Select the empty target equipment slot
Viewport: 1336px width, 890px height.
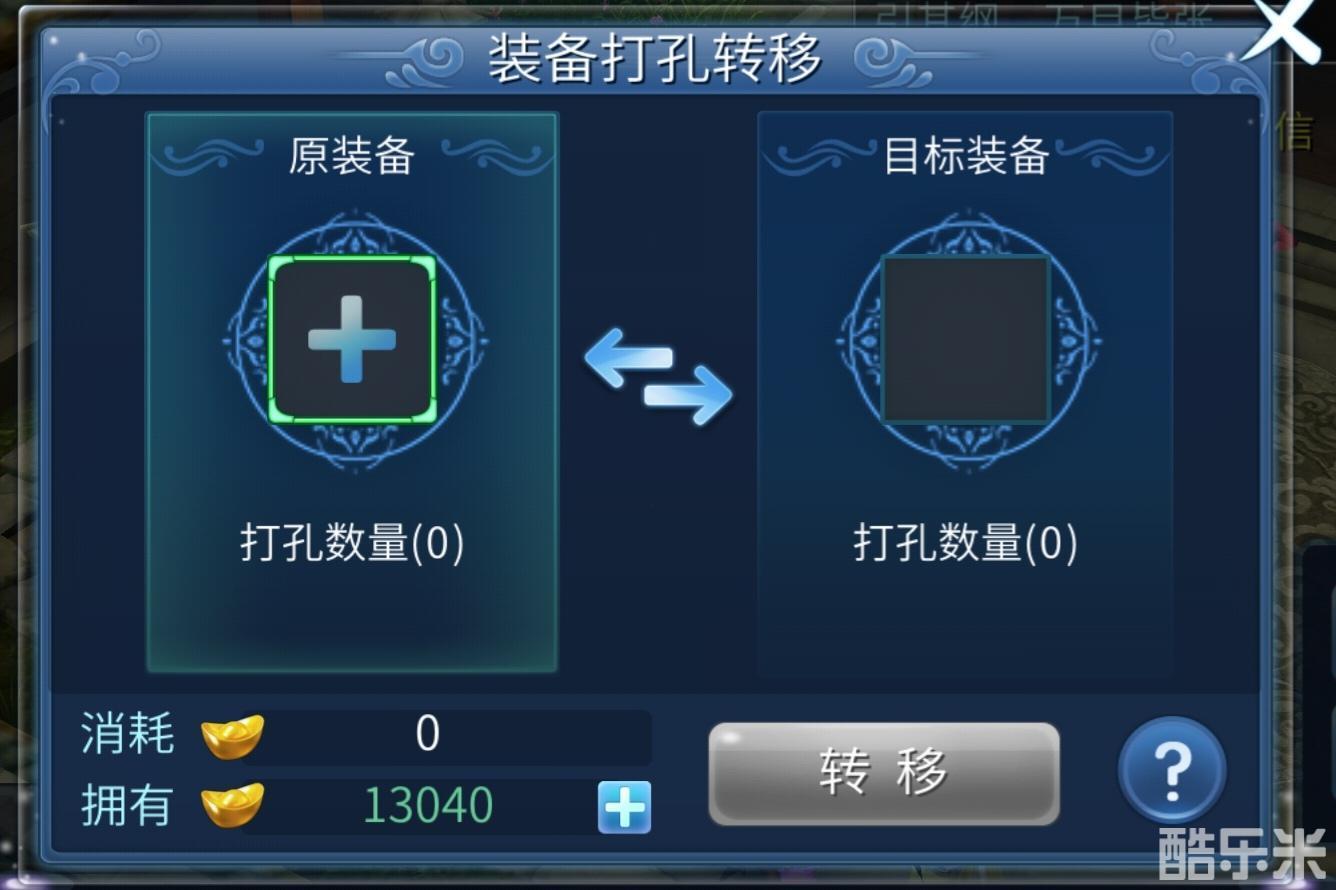tap(966, 339)
